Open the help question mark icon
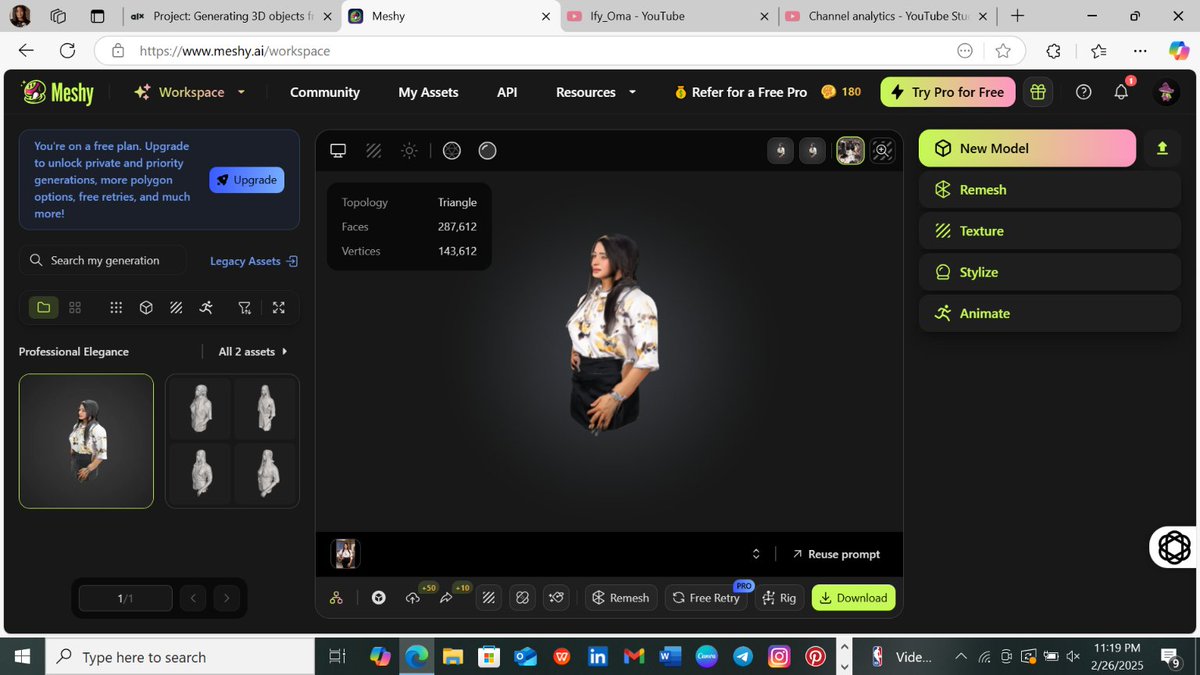The width and height of the screenshot is (1200, 675). [x=1084, y=92]
